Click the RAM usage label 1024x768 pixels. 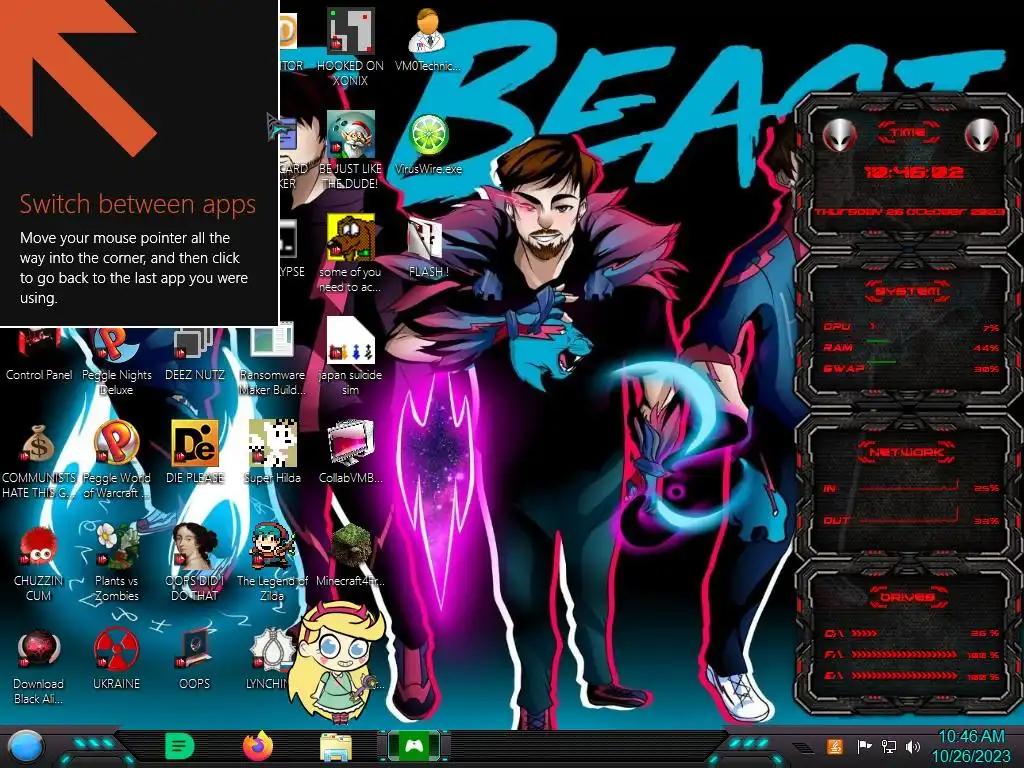point(838,347)
